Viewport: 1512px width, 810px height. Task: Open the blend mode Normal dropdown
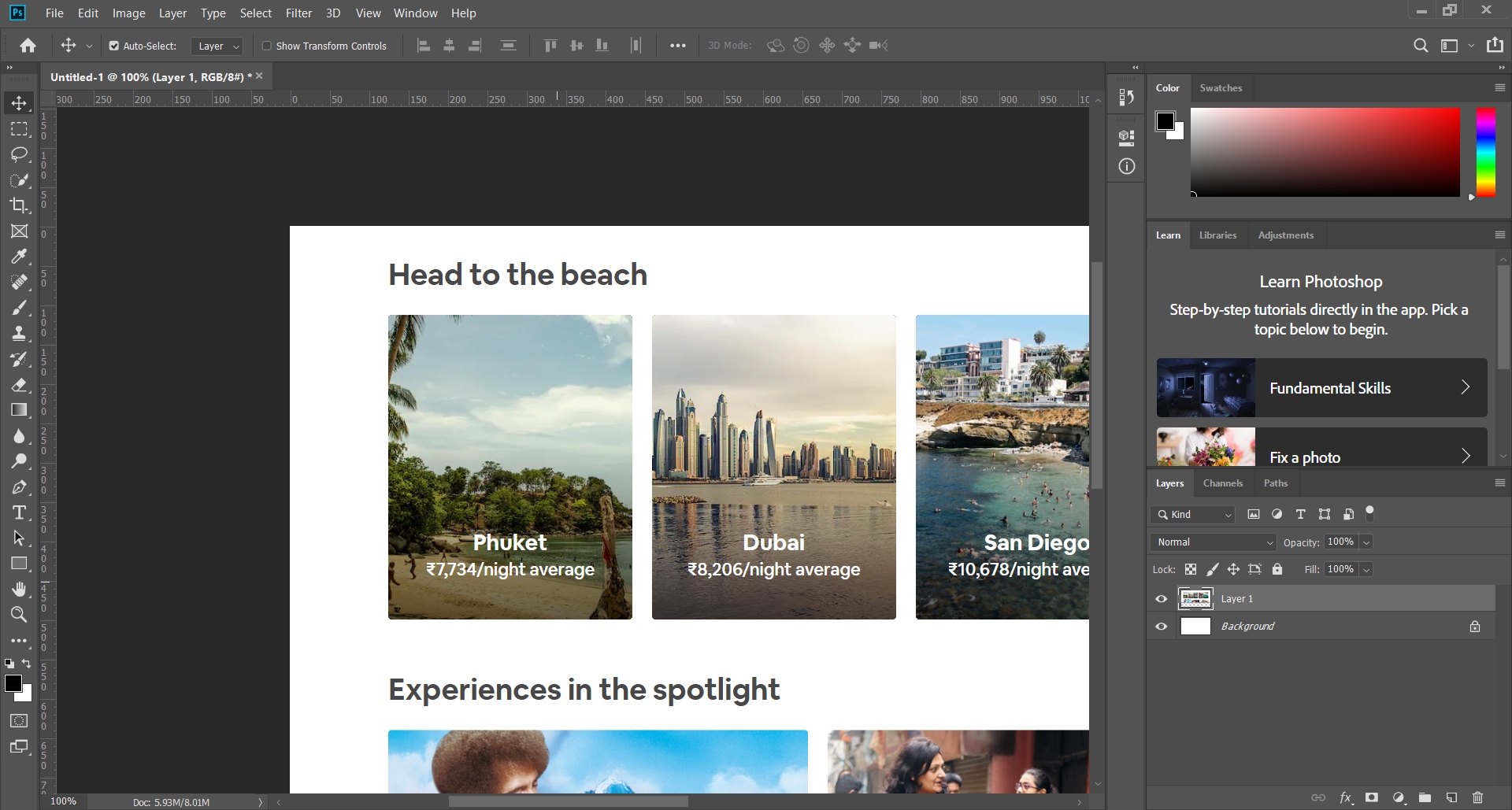pos(1213,542)
